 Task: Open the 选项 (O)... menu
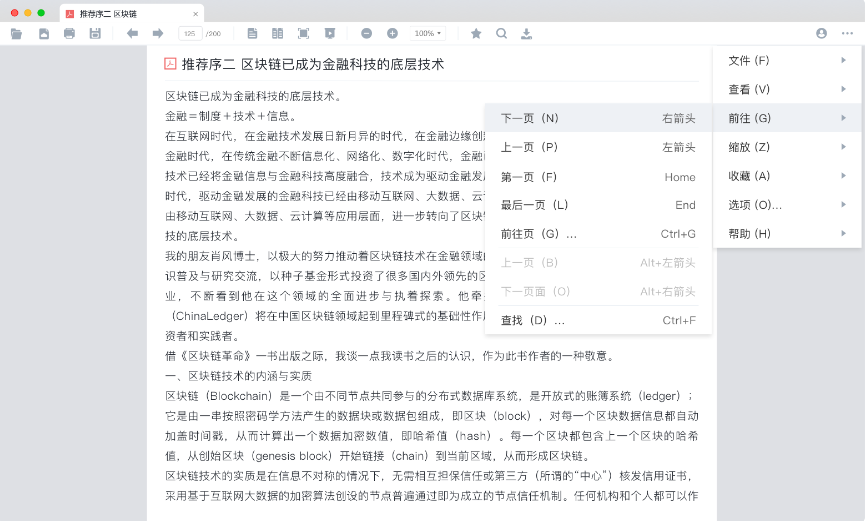787,205
